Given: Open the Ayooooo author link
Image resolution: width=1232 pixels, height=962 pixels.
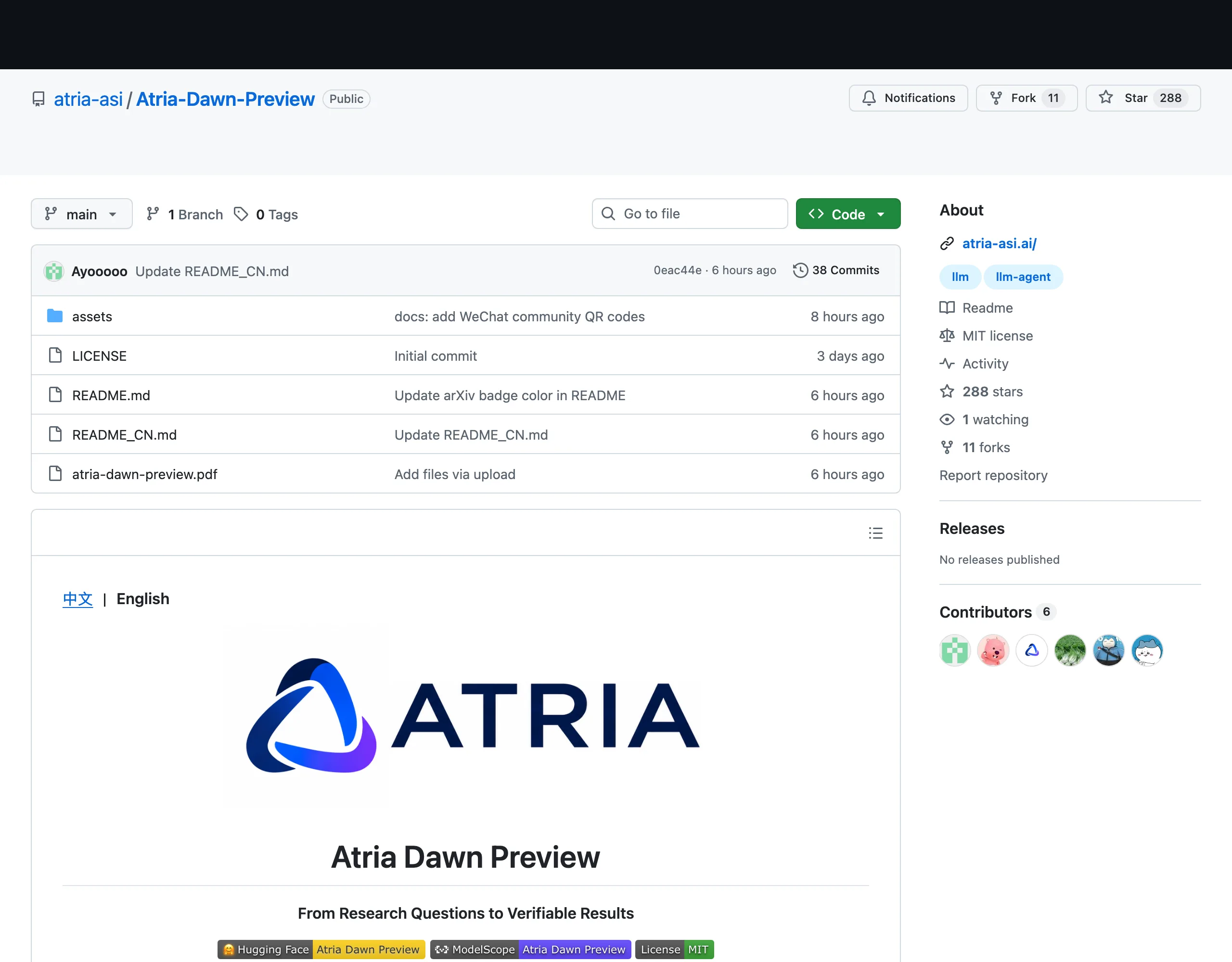Looking at the screenshot, I should point(99,271).
